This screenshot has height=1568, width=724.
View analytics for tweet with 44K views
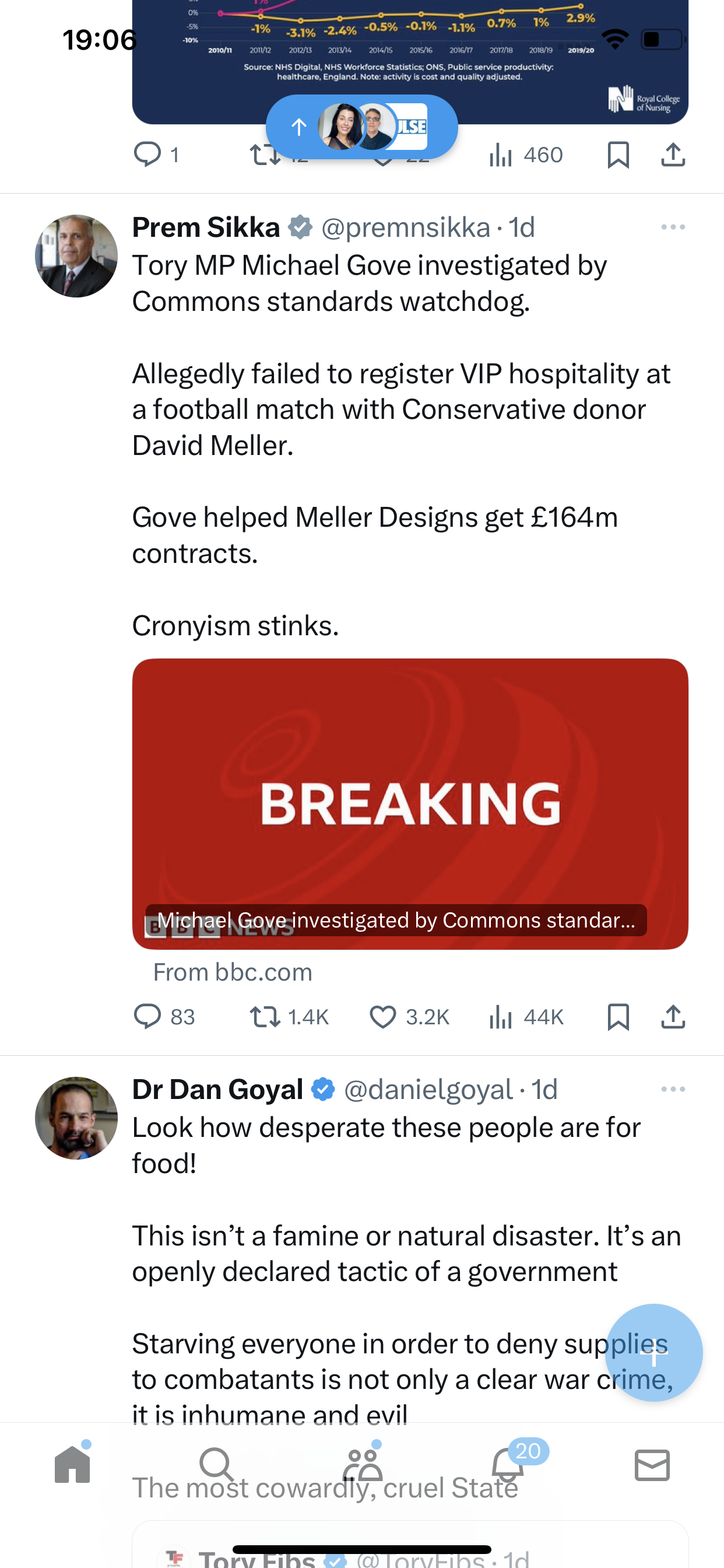coord(526,1017)
